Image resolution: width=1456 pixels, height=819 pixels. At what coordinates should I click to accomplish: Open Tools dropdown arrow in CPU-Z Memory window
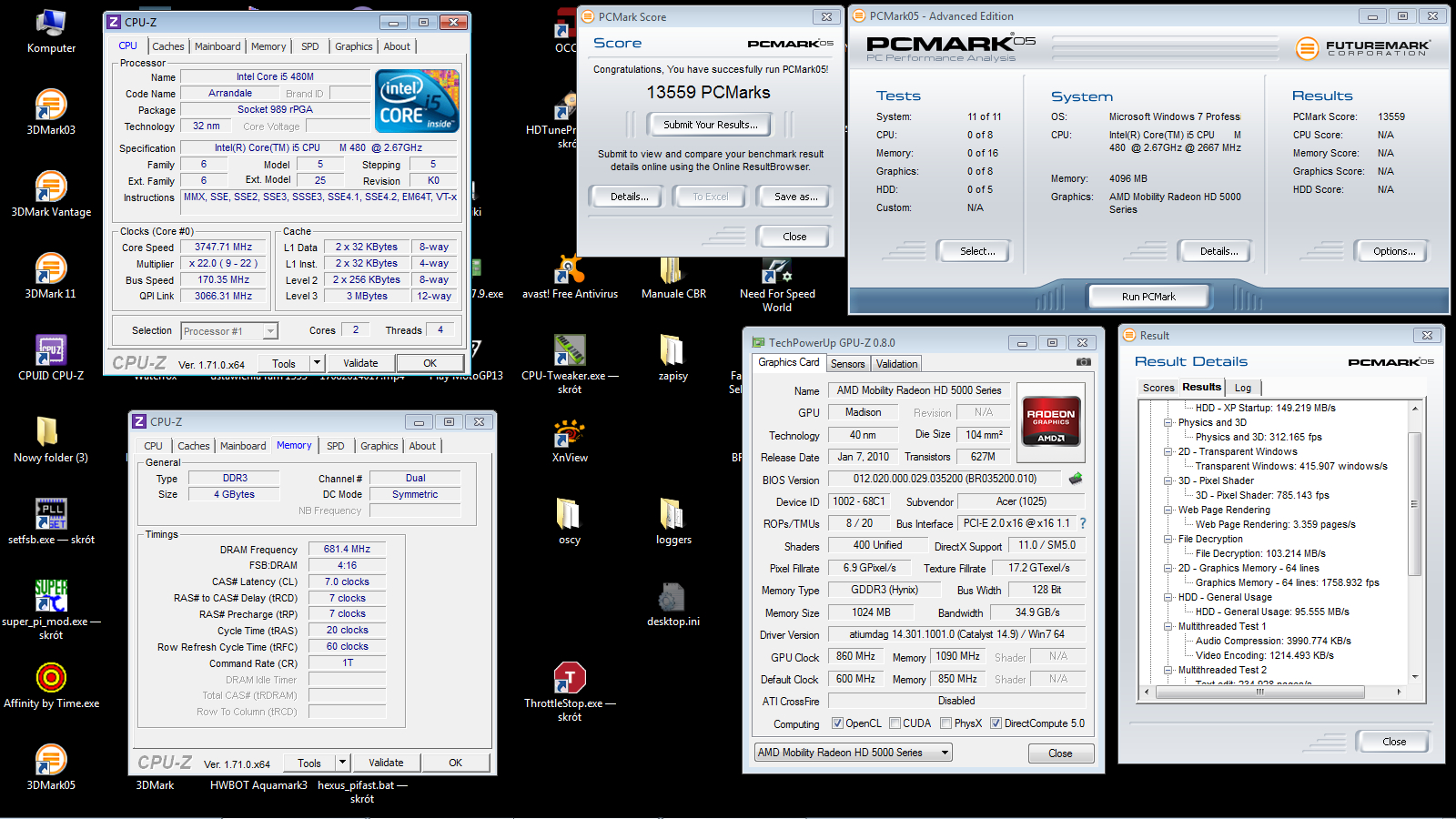(x=342, y=763)
